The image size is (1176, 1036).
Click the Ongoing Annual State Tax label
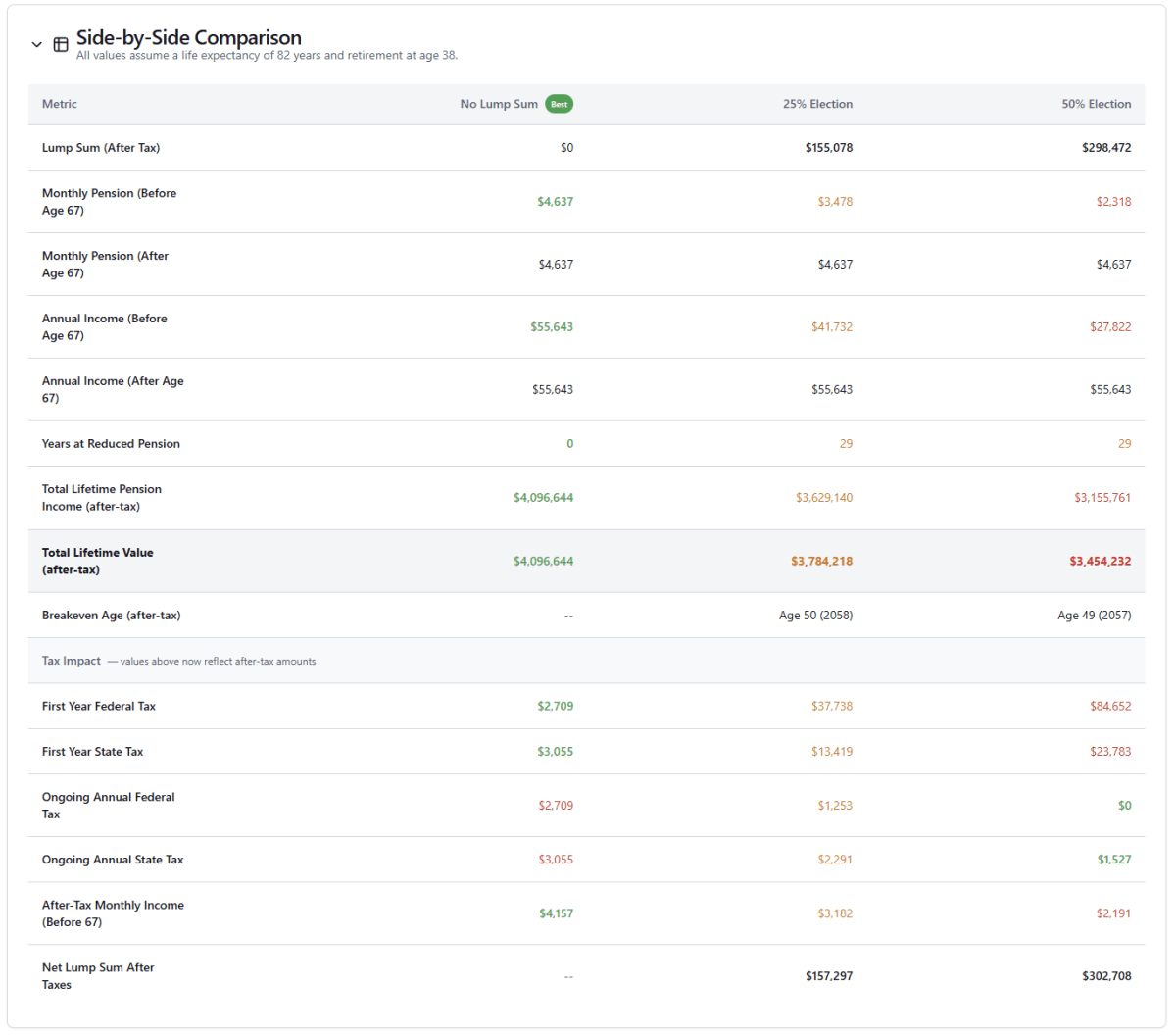coord(113,860)
